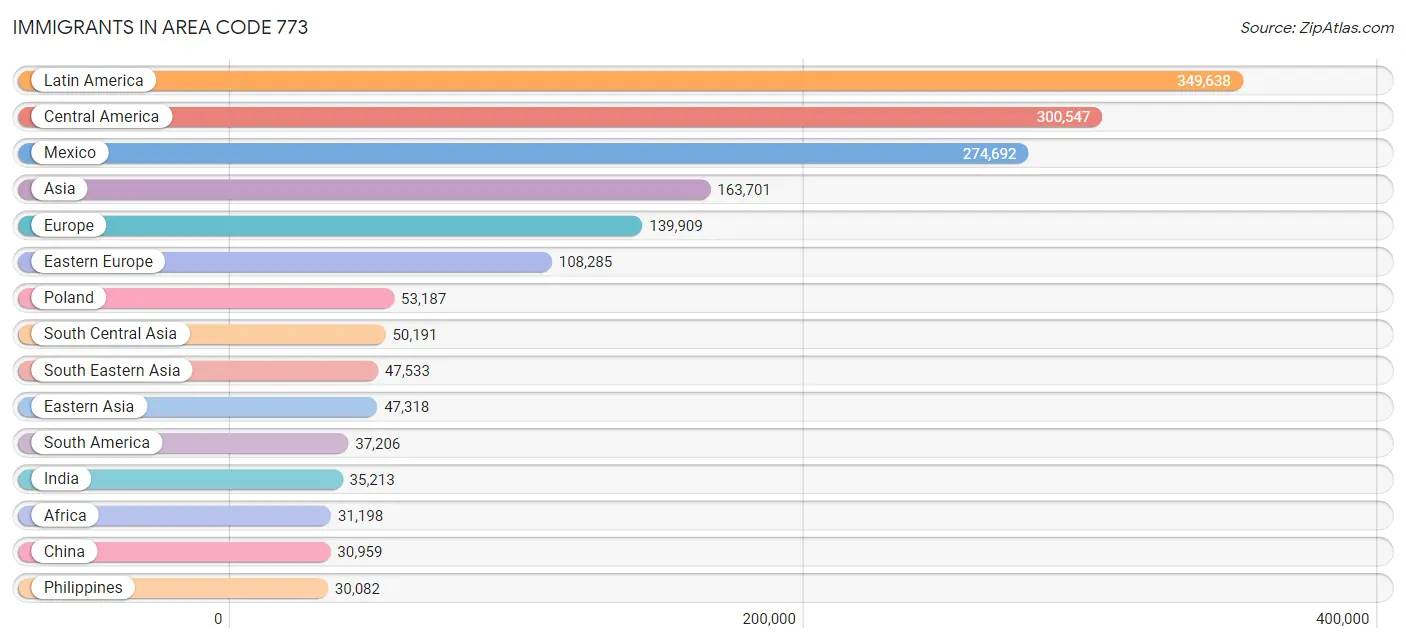
Task: Open the ZipAtlas.com source text
Action: pos(1317,28)
